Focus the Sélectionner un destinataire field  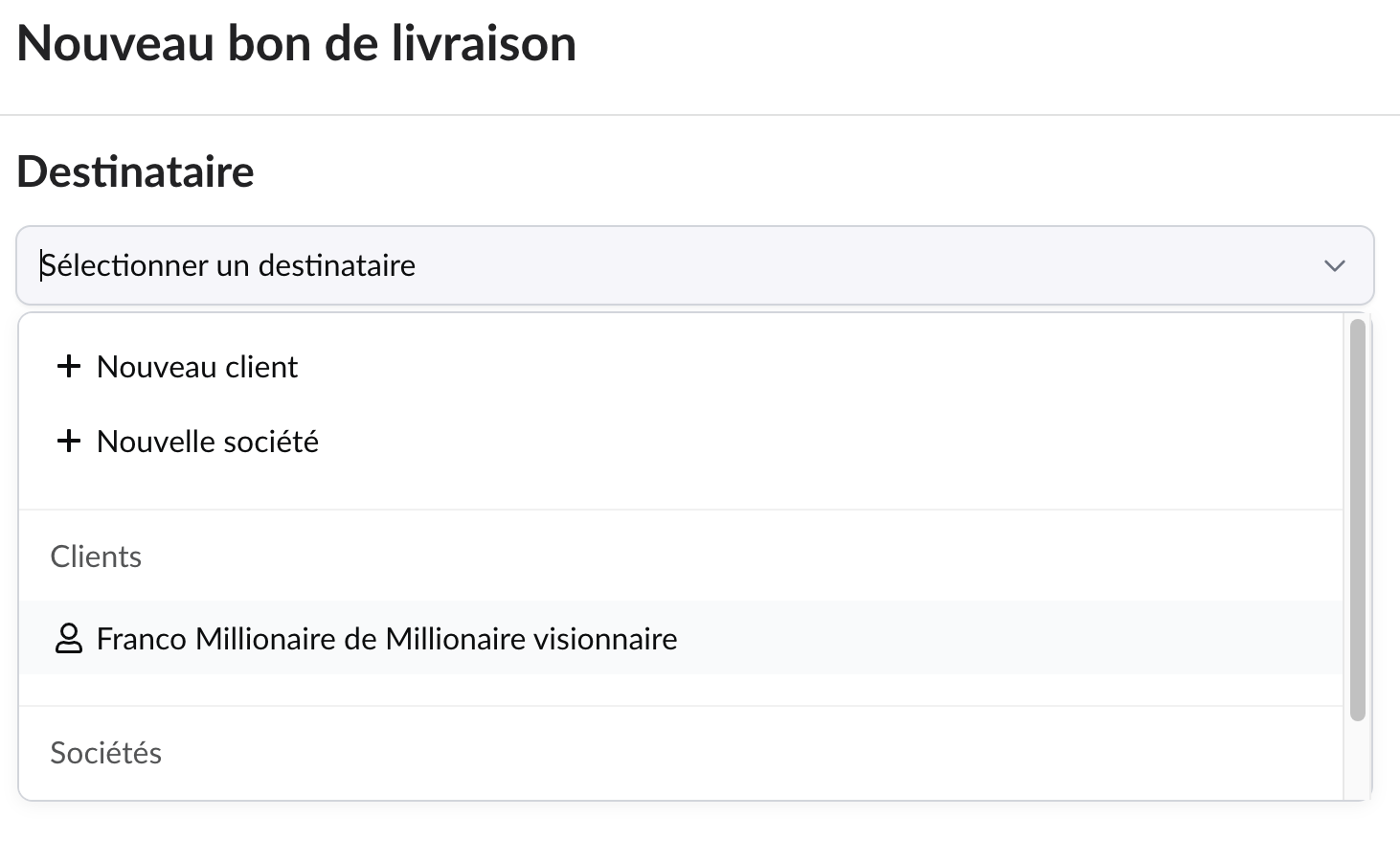click(x=670, y=265)
